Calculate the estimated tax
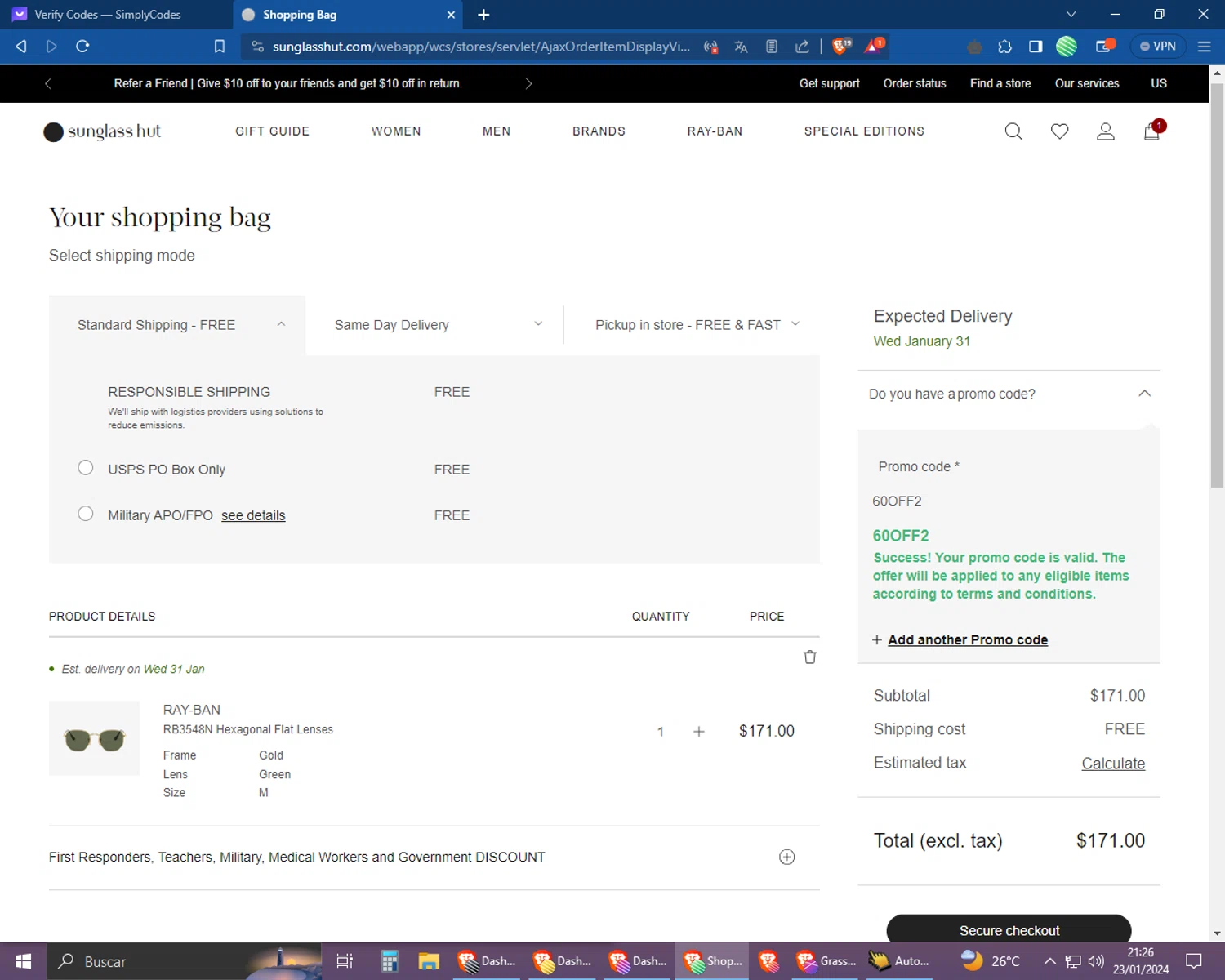 (1113, 764)
